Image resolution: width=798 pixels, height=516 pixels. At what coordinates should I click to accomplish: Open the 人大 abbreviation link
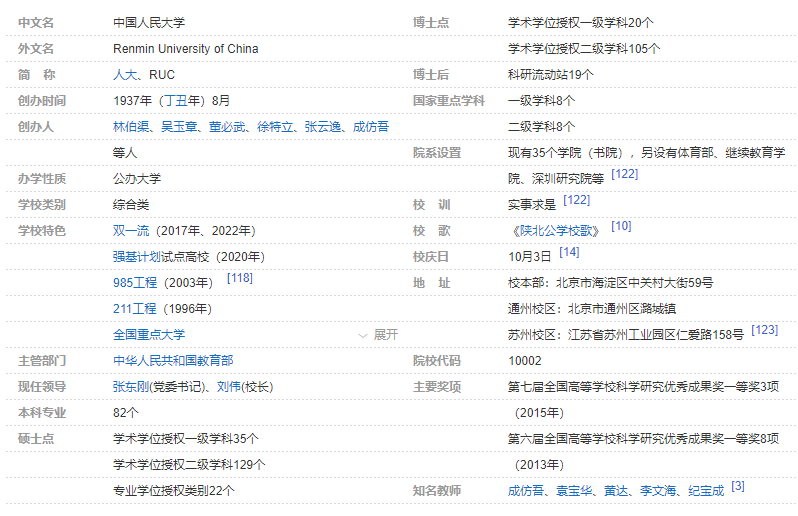click(125, 75)
